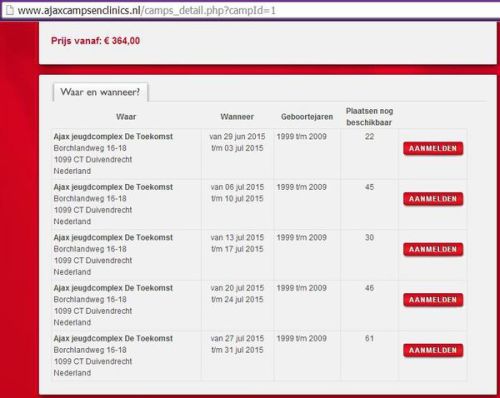The height and width of the screenshot is (398, 500).
Task: Click available places value 30
Action: pyautogui.click(x=369, y=238)
